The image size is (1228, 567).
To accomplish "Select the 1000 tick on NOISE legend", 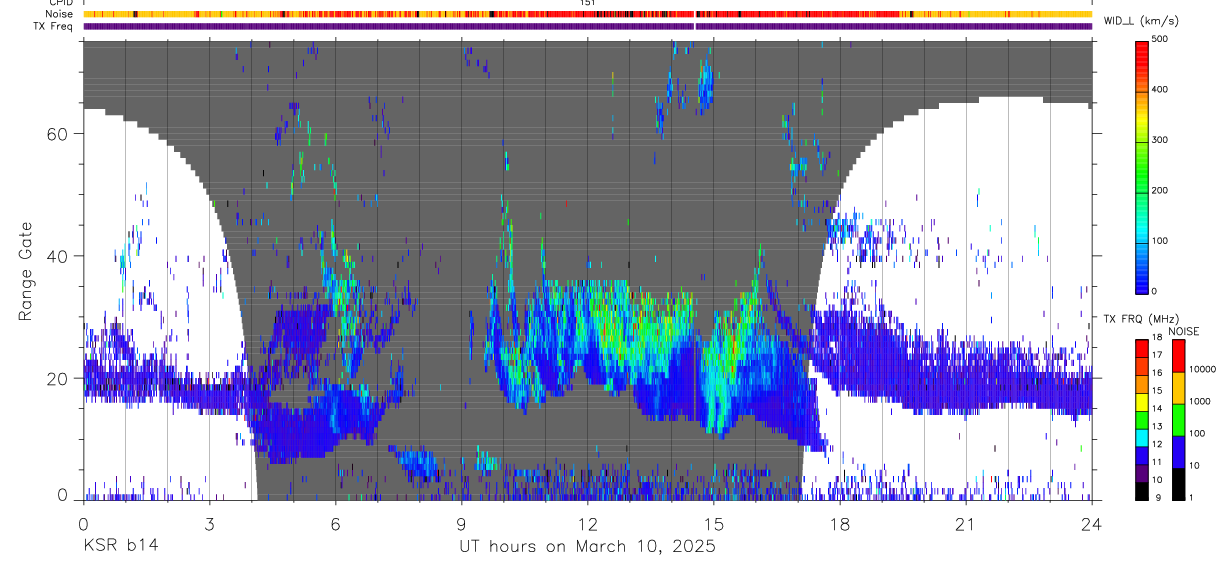I will [x=1202, y=402].
